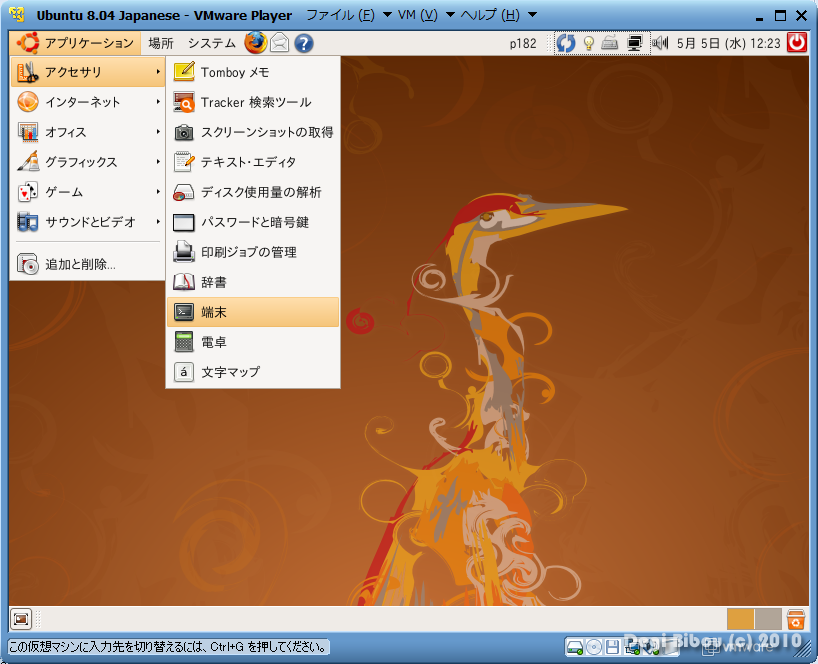Open VMware VM (V) menu
Viewport: 818px width, 664px height.
(x=417, y=15)
